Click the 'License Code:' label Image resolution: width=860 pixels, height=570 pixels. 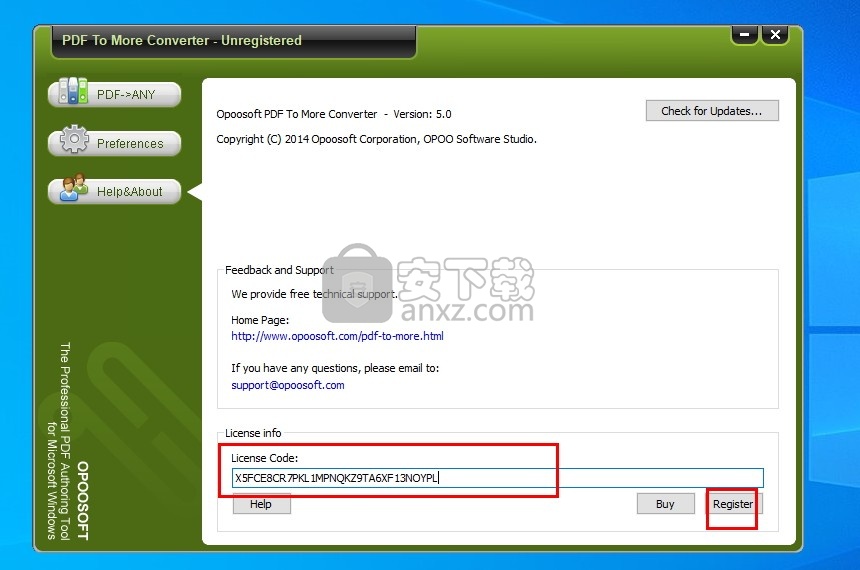point(264,458)
